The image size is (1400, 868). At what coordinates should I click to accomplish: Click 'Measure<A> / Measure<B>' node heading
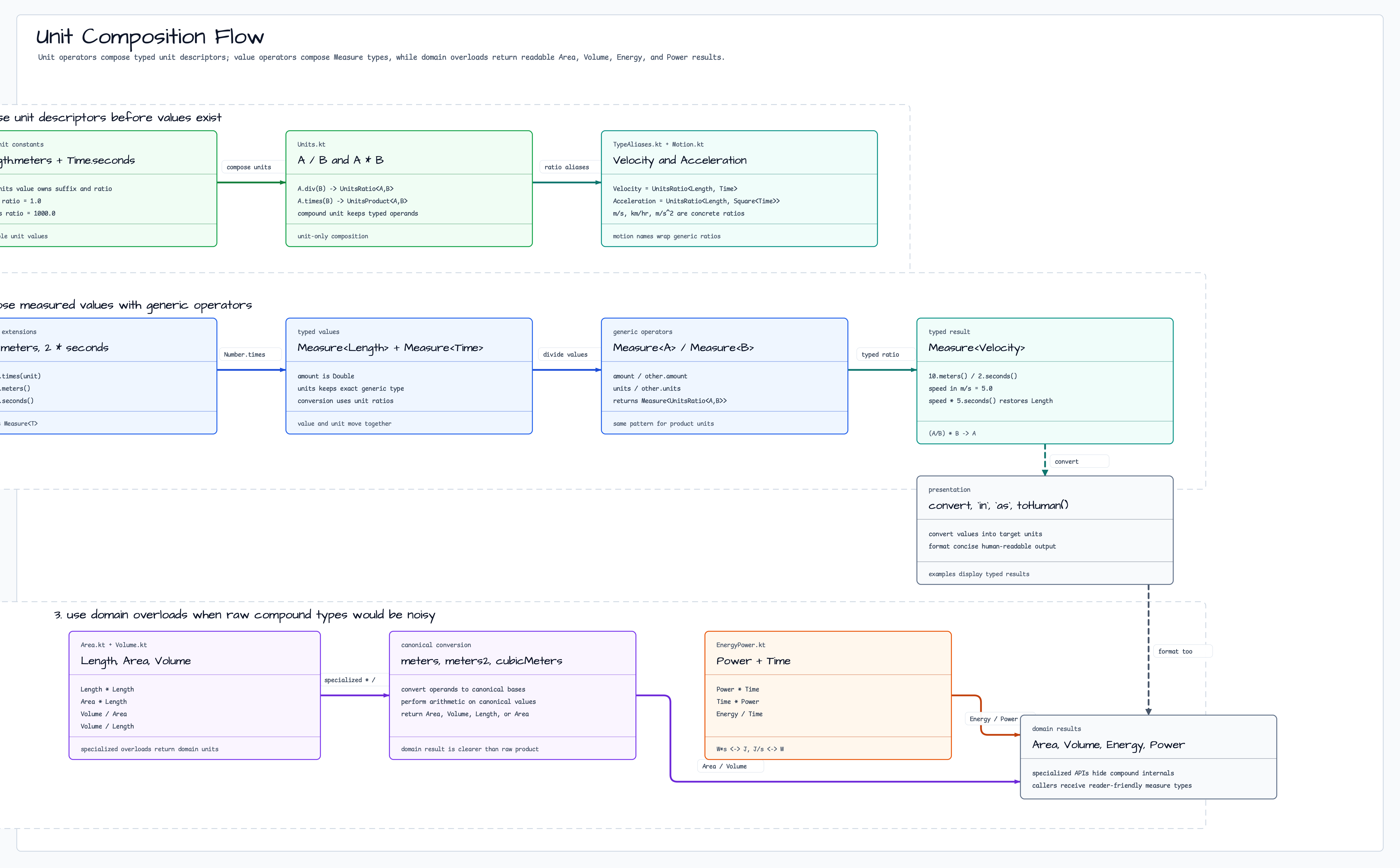coord(683,348)
